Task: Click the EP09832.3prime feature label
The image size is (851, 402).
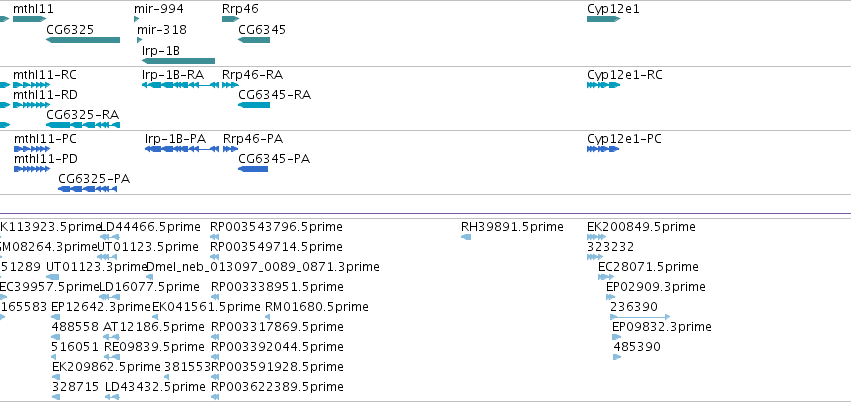Action: click(662, 327)
